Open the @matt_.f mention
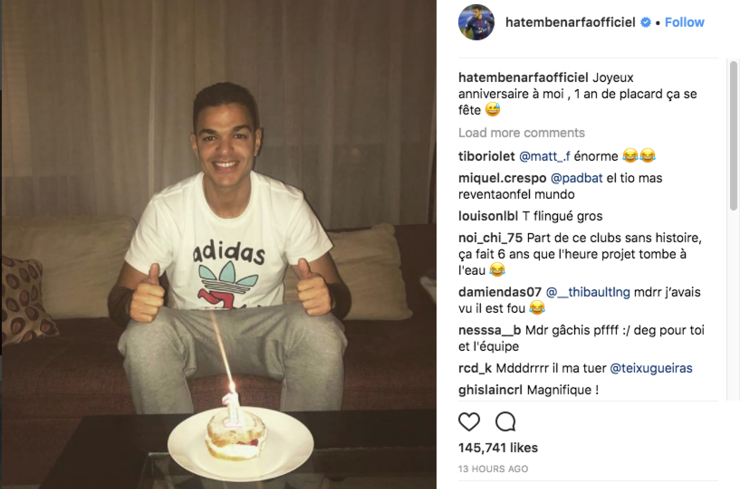 point(545,156)
